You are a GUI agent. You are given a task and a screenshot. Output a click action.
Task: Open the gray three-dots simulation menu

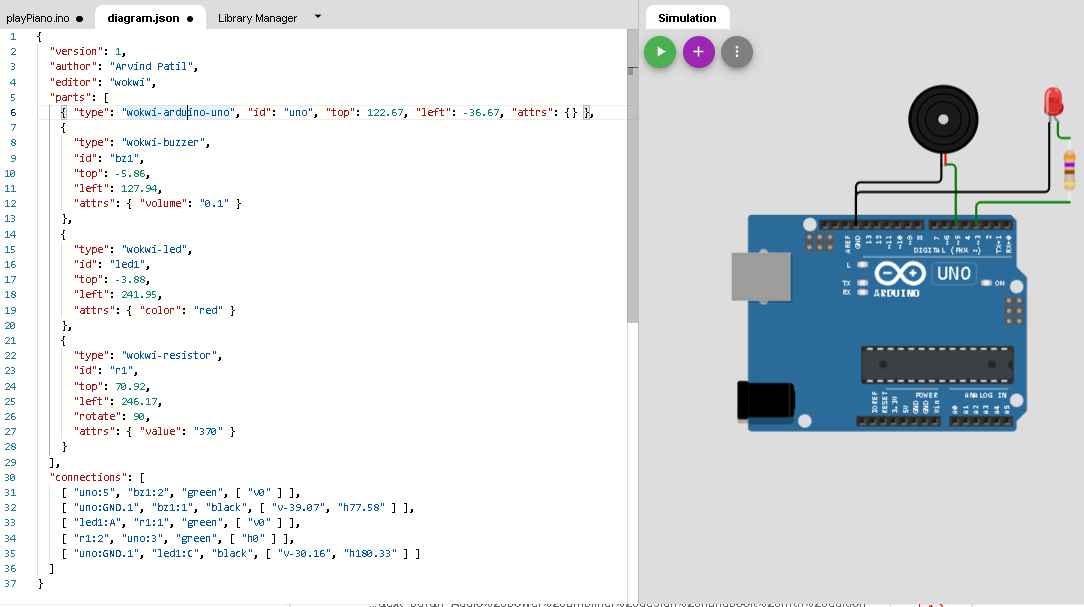point(737,52)
